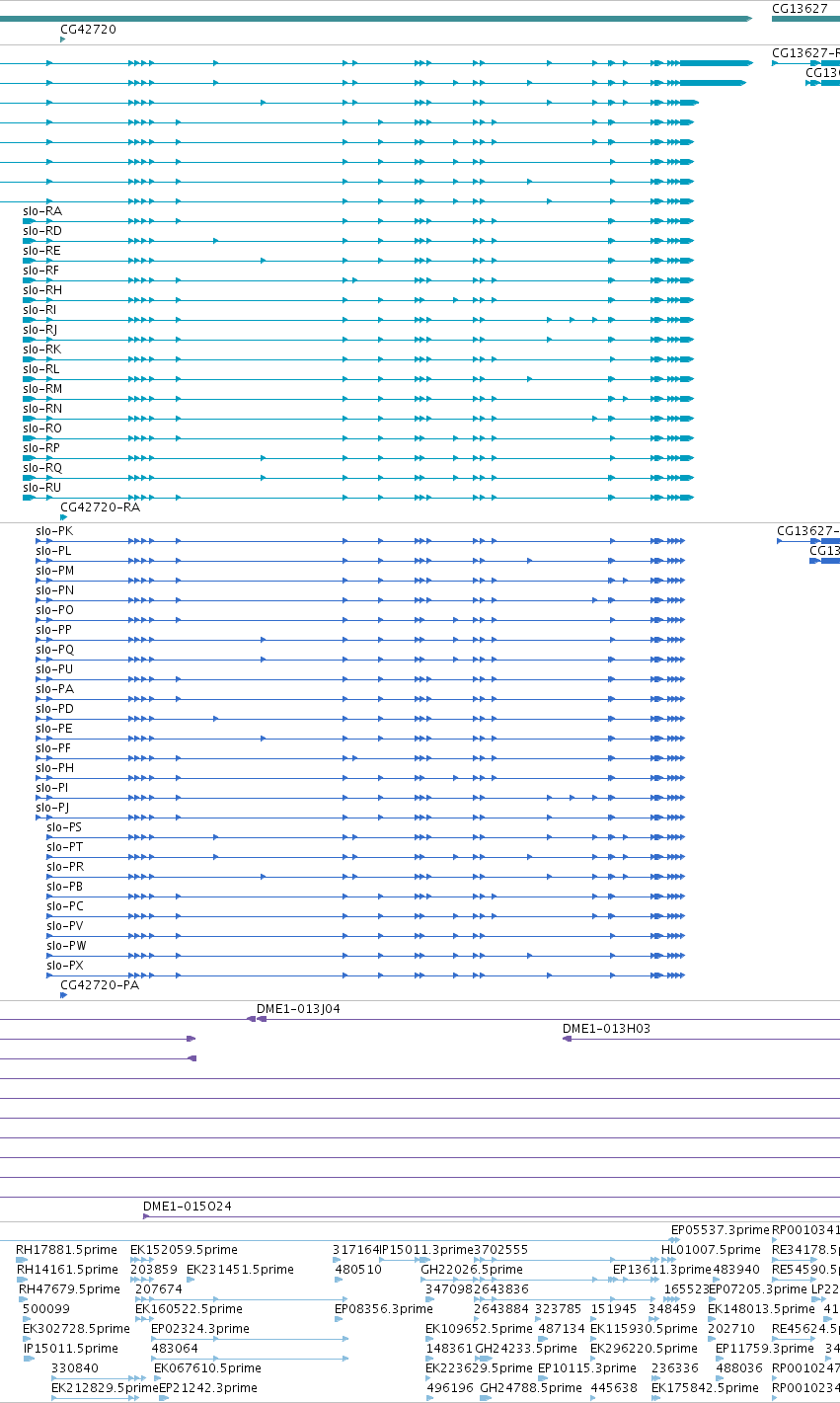Open the 445638 EST label
This screenshot has height=1403, width=840.
point(614,1388)
